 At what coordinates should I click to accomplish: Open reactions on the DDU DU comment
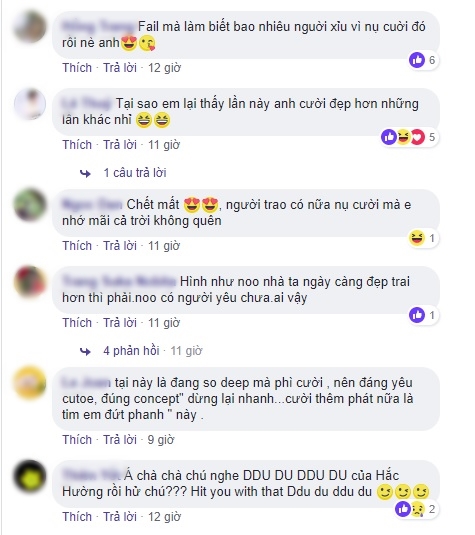pos(416,509)
